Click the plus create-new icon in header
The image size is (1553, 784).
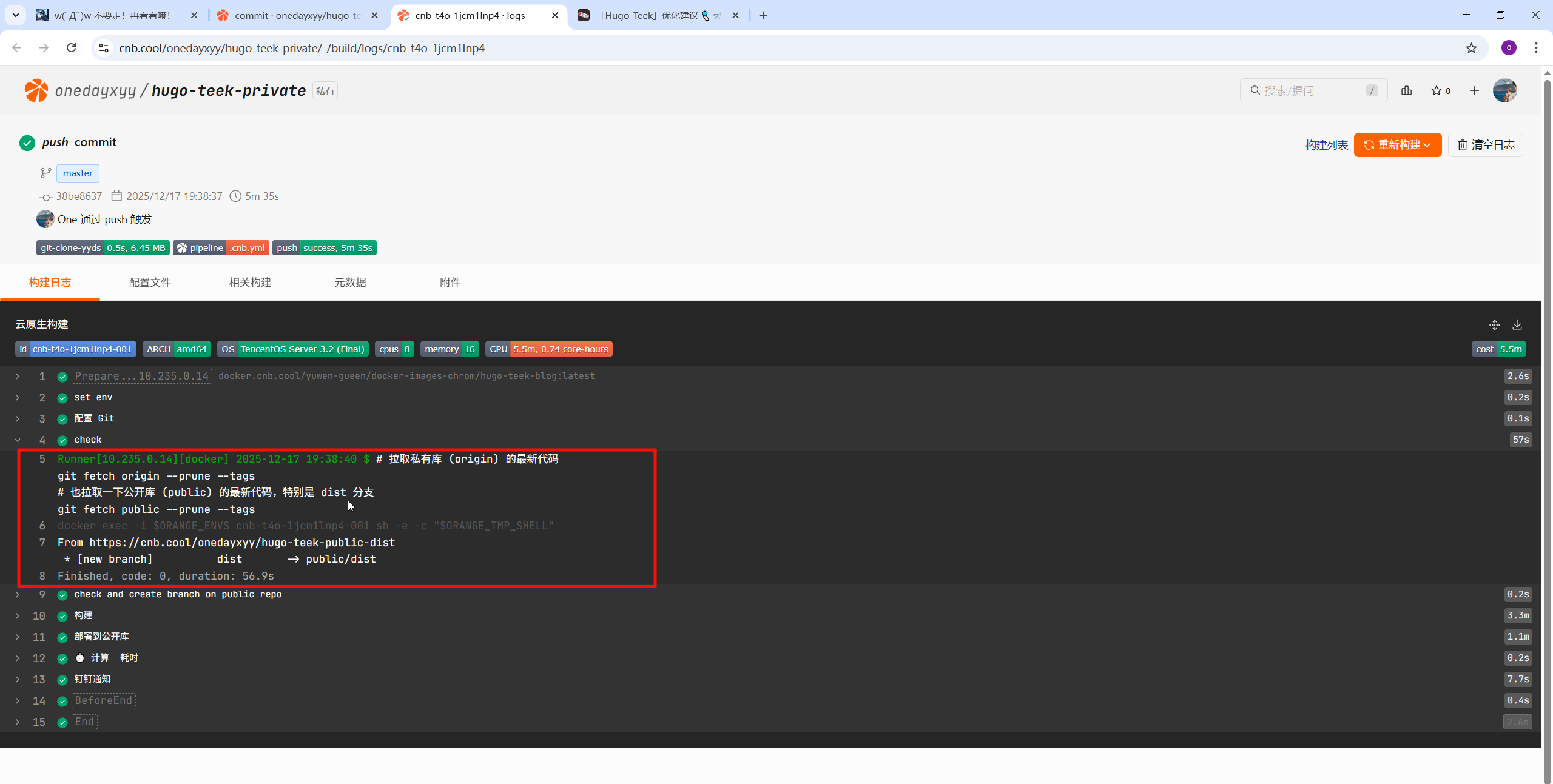tap(1474, 90)
